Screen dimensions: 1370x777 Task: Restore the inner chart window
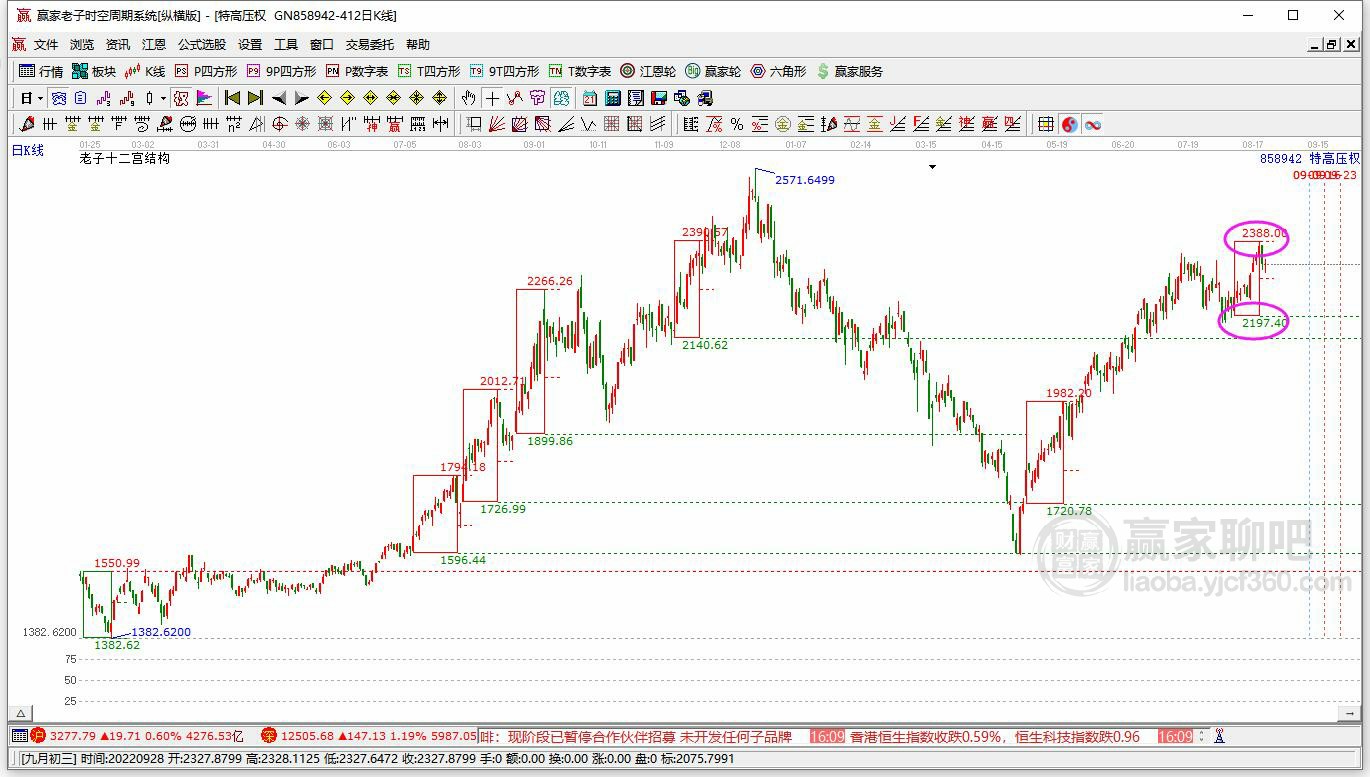coord(1331,45)
